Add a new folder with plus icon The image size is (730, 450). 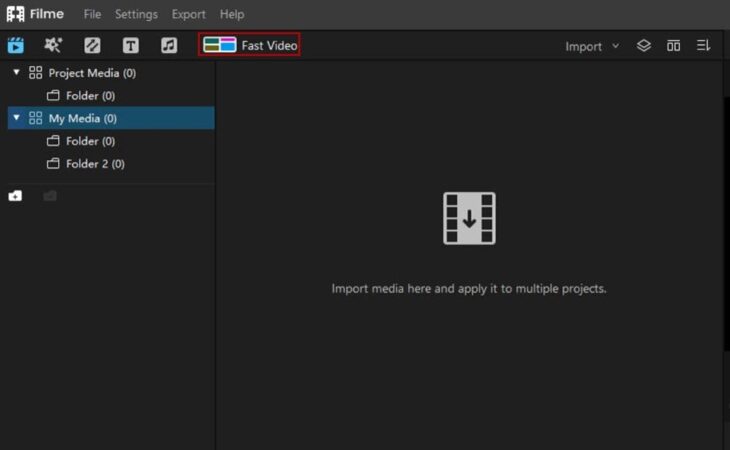click(15, 196)
